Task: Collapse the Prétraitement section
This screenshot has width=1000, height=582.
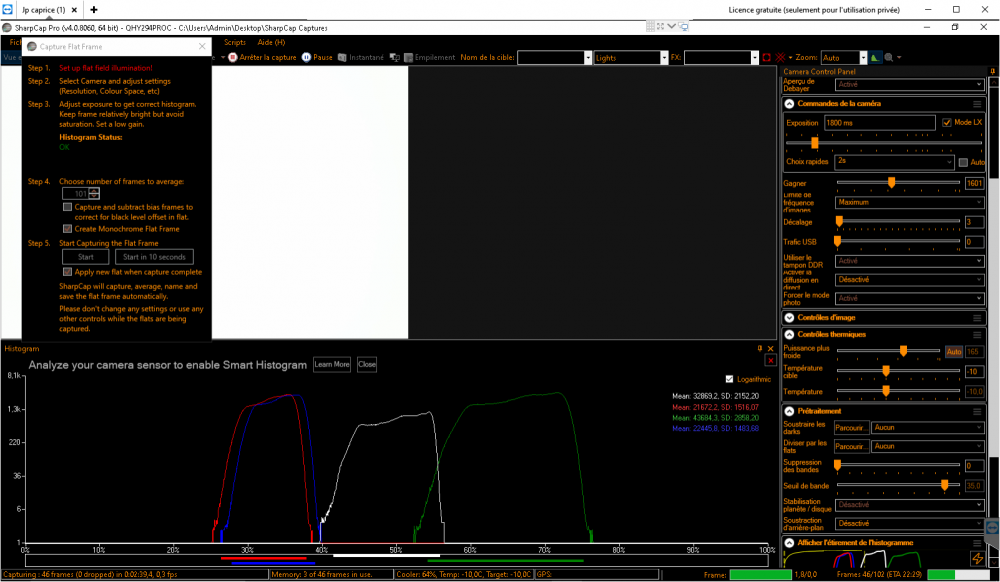Action: coord(789,411)
